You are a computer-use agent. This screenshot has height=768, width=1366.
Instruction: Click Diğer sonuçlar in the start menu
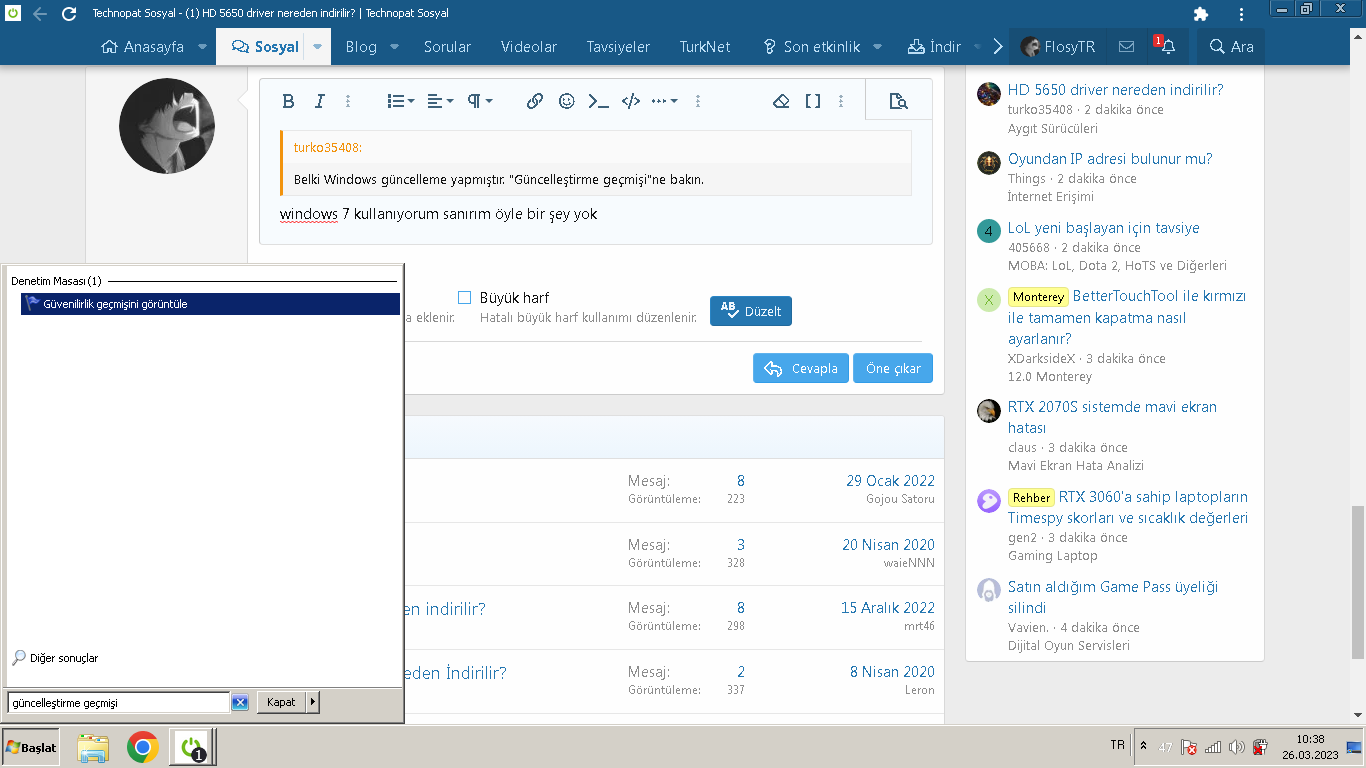(55, 658)
